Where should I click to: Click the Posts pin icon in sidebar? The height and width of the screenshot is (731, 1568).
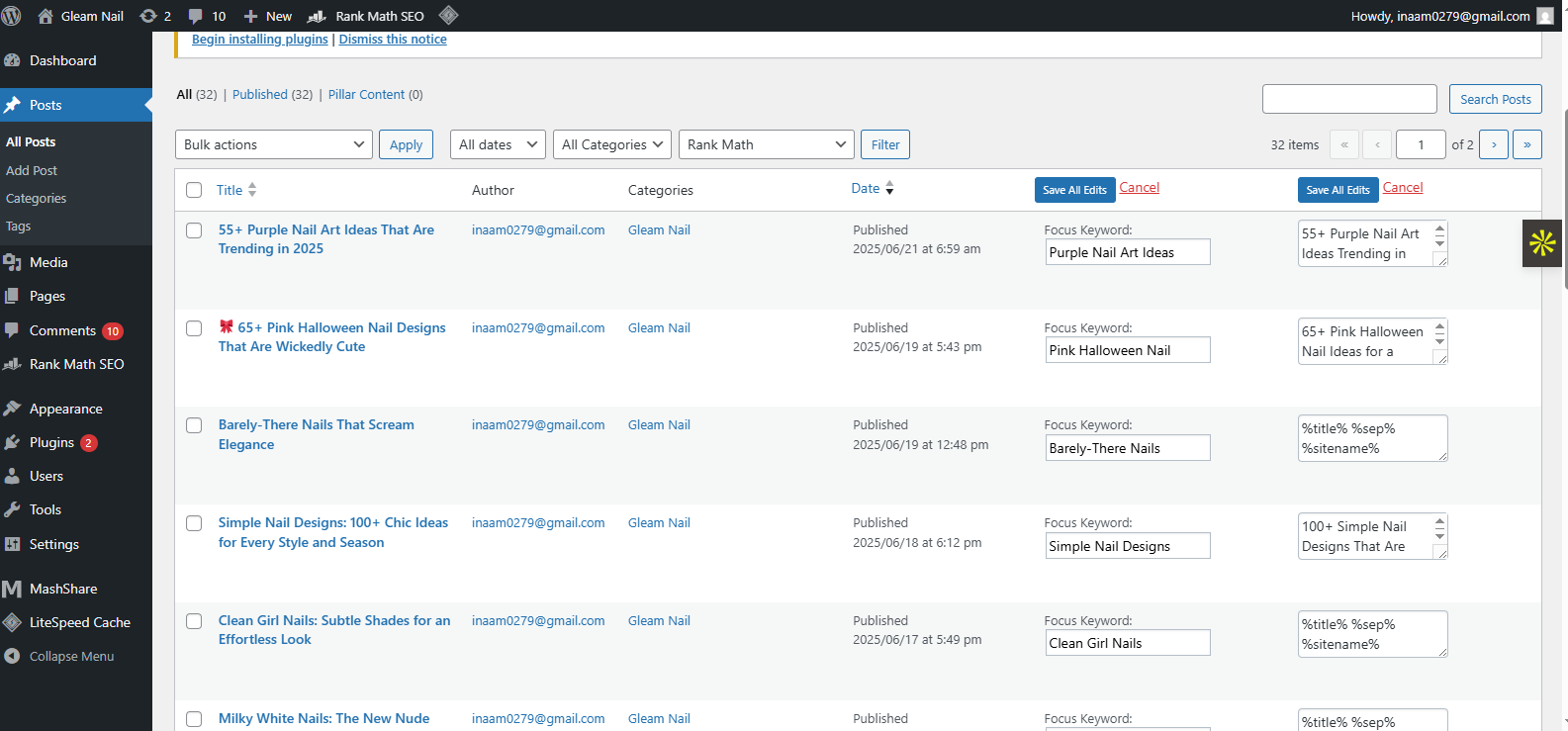click(12, 105)
